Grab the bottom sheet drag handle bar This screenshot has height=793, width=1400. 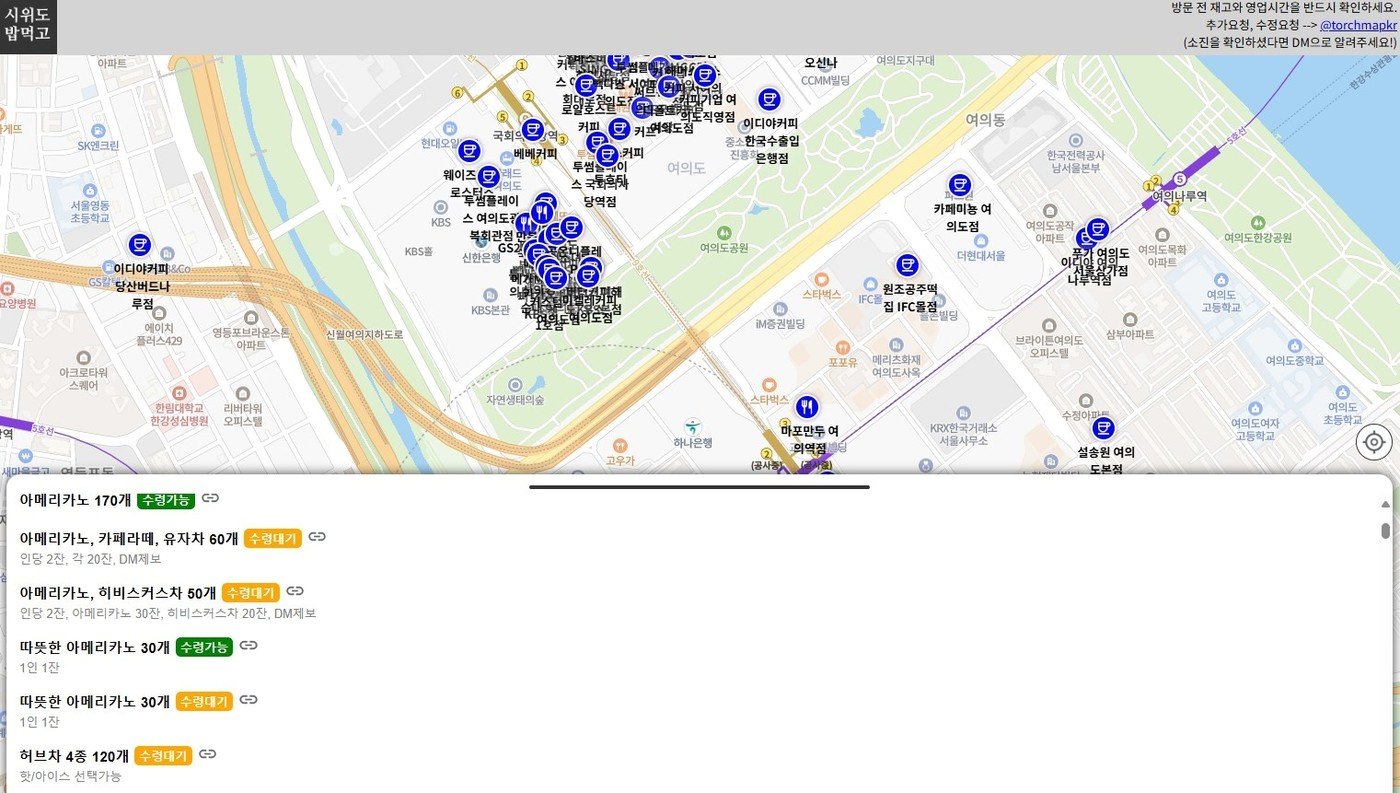(699, 487)
